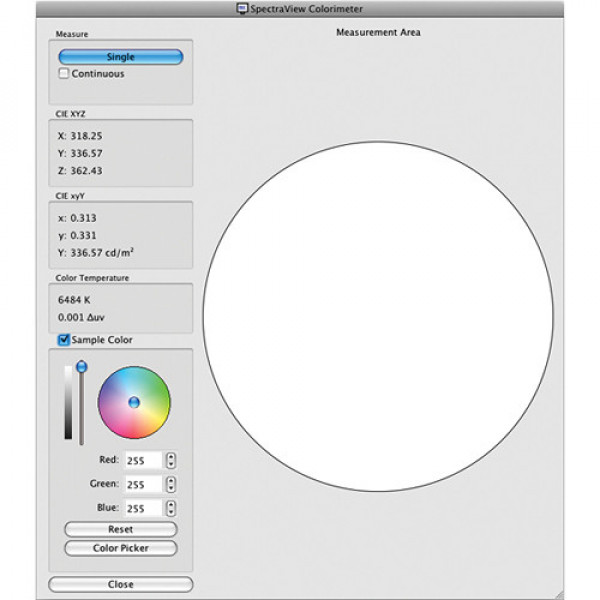Screen dimensions: 600x600
Task: Click the Blue value stepper arrows
Action: [171, 509]
